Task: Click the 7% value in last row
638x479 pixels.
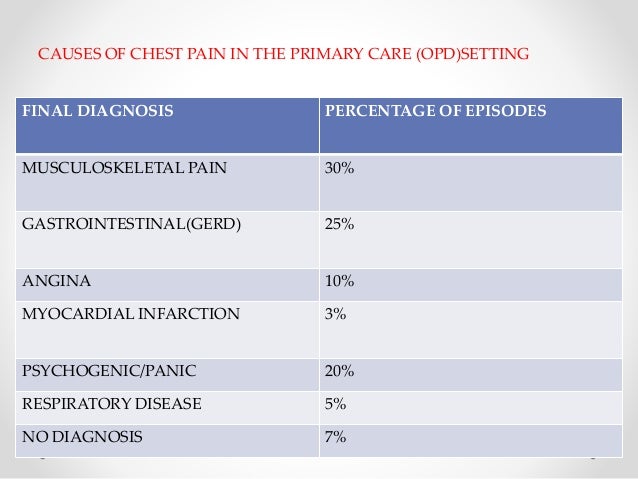Action: 335,437
